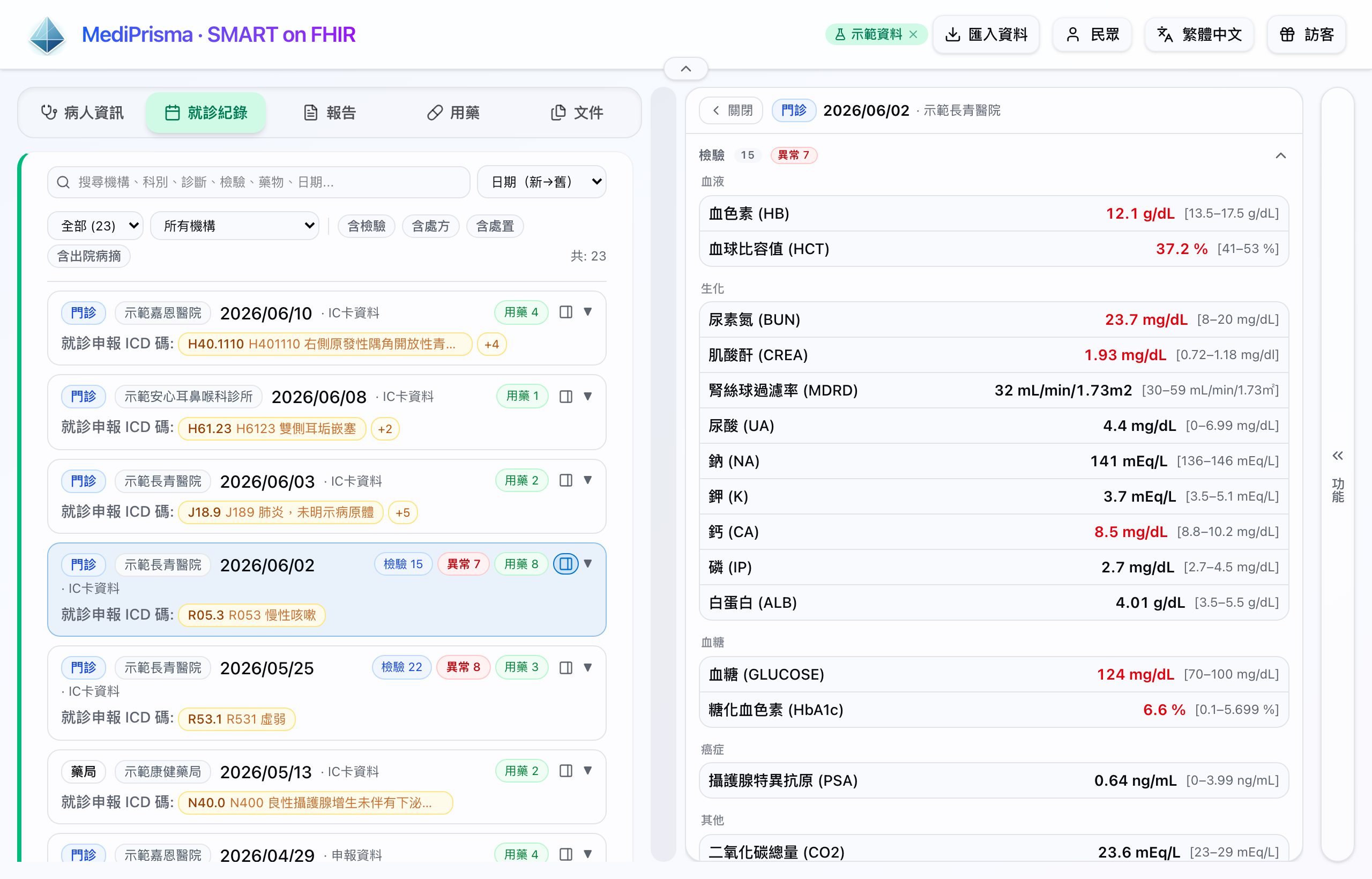1372x879 pixels.
Task: Click the vertical splitter between panels
Action: [x=663, y=474]
